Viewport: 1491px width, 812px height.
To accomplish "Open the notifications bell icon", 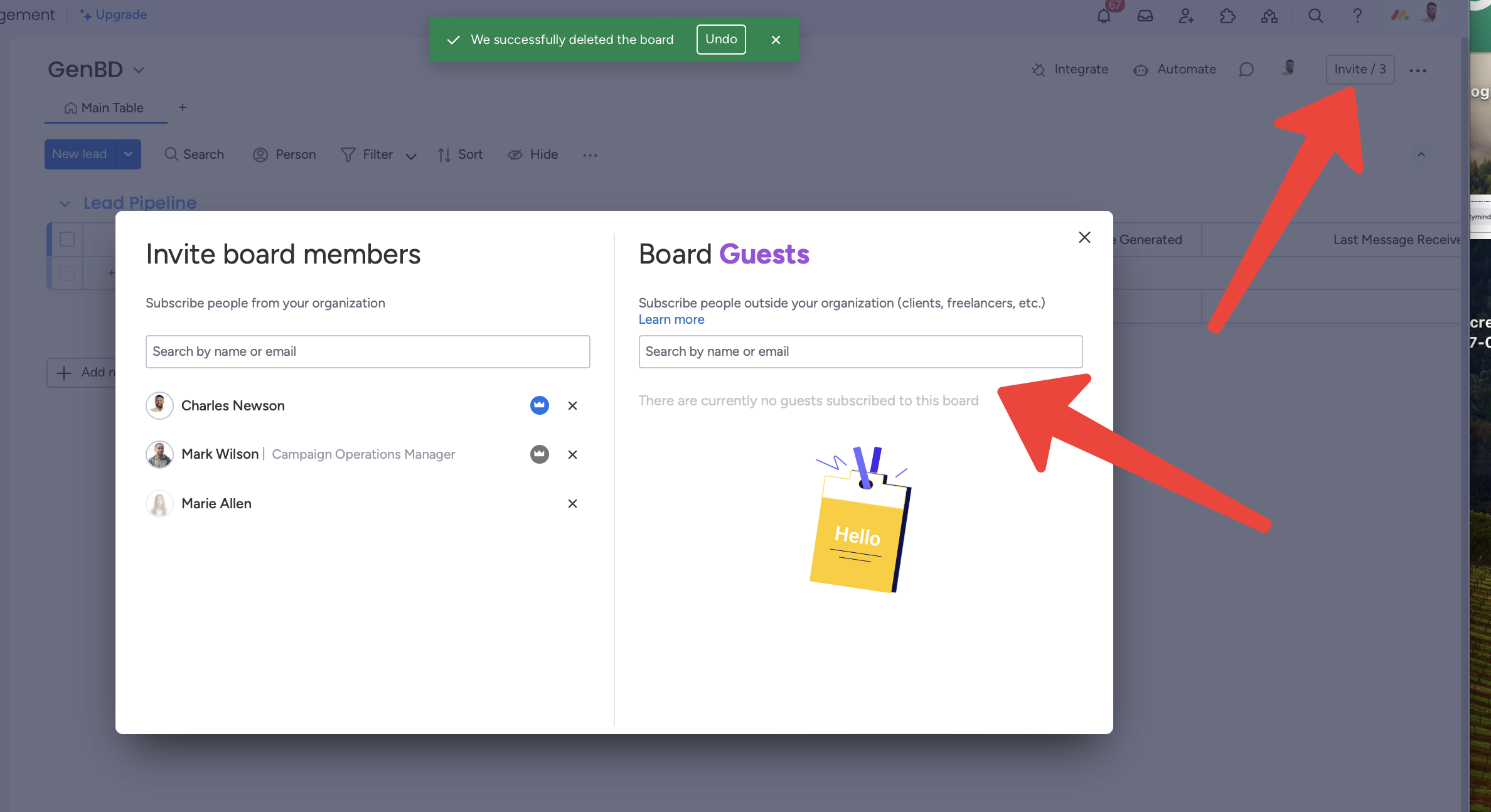I will click(x=1104, y=16).
